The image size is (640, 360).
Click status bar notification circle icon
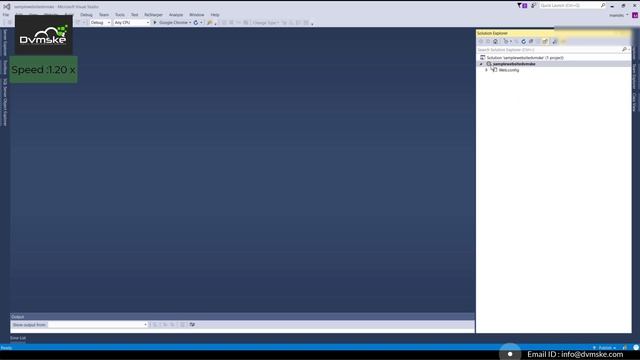(x=636, y=348)
